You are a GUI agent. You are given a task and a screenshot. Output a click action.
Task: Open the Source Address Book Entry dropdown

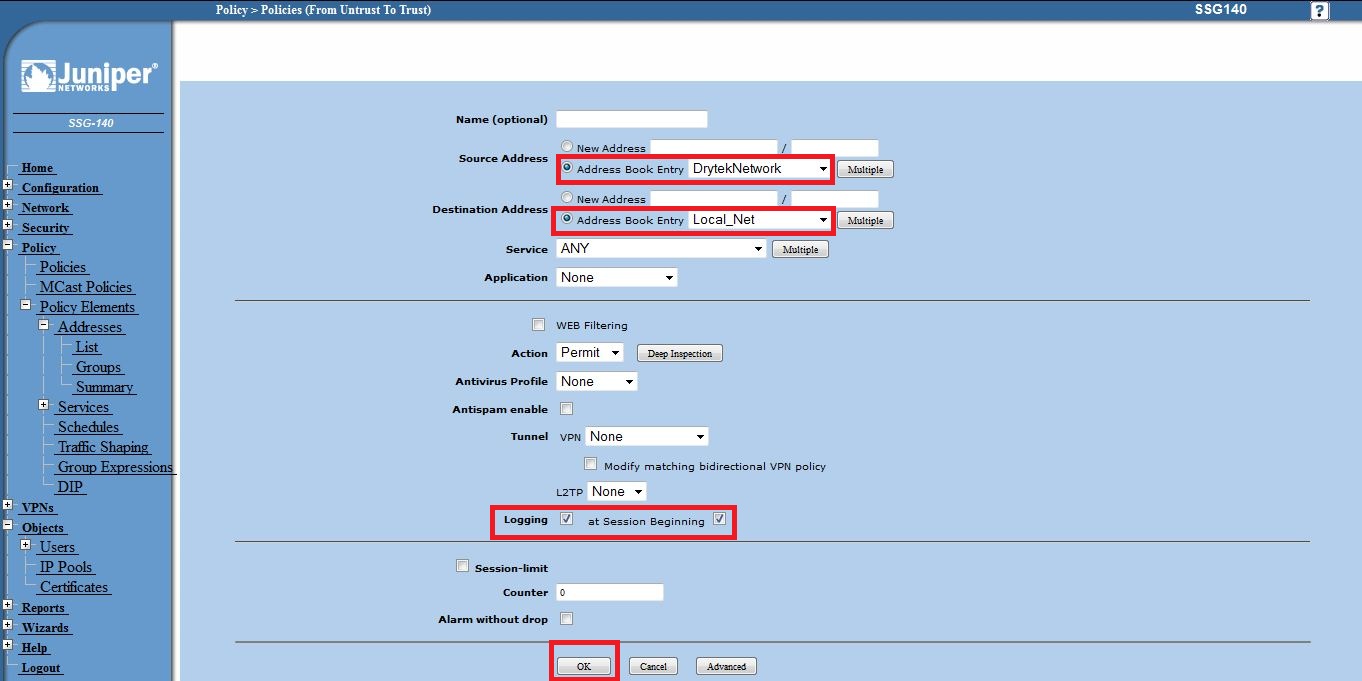pos(760,169)
